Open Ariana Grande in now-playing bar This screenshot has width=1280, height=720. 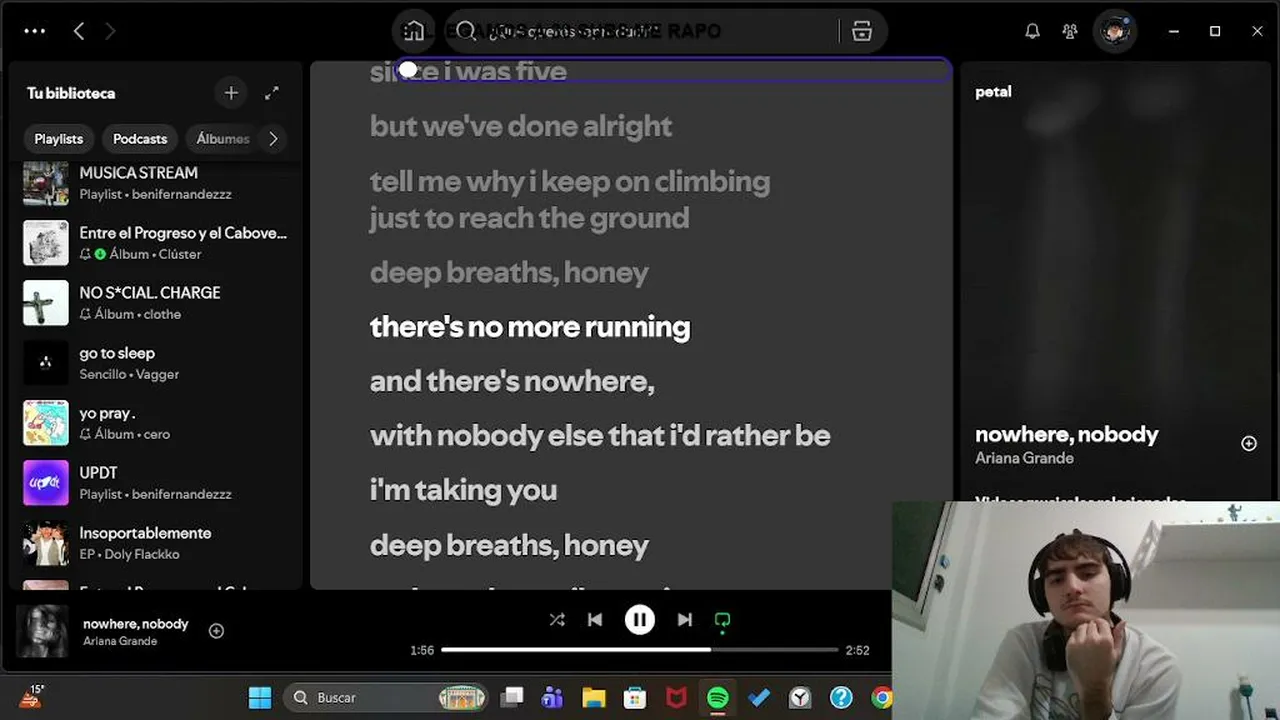120,641
